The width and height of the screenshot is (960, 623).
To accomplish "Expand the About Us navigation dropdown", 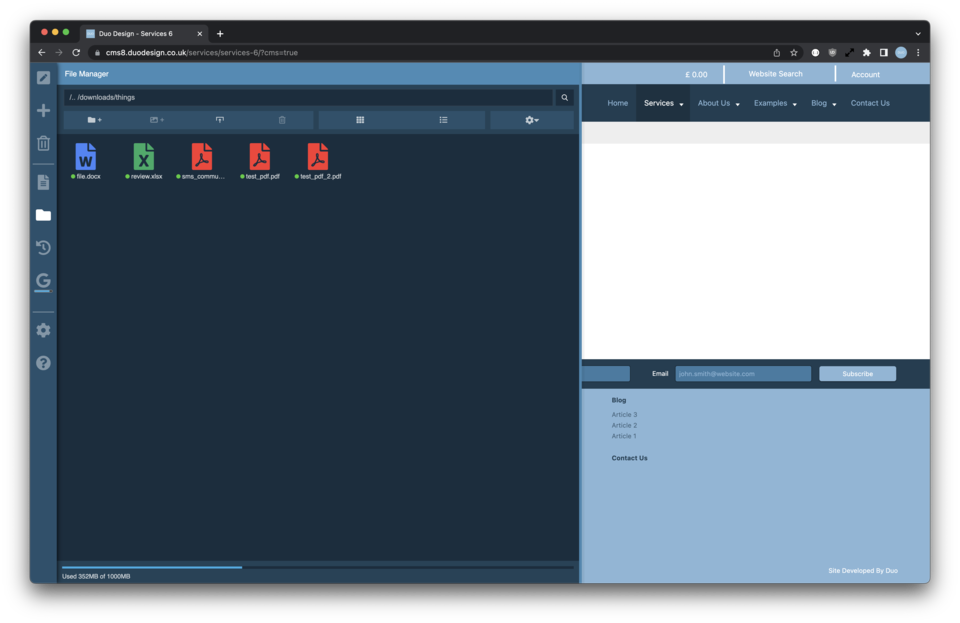I will pyautogui.click(x=718, y=103).
